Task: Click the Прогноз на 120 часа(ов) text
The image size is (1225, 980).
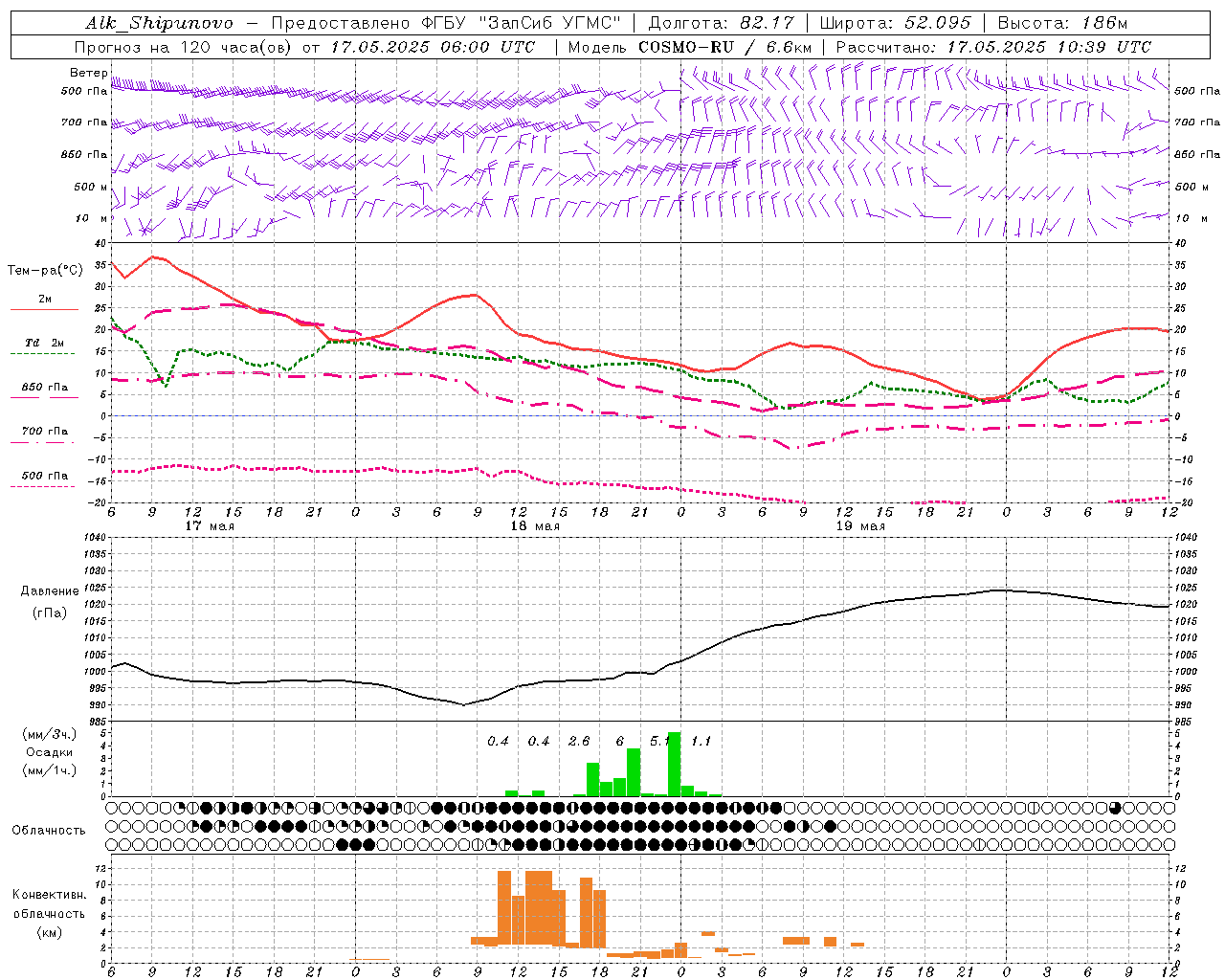Action: (185, 47)
